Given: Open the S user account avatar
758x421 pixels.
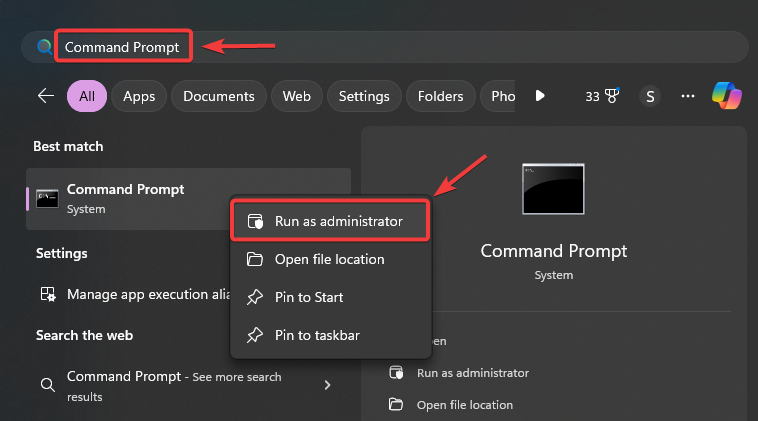Looking at the screenshot, I should [651, 96].
